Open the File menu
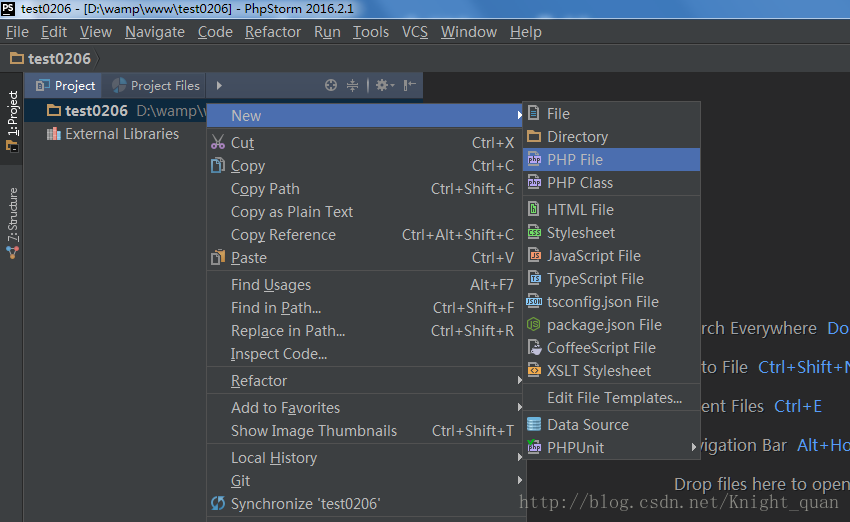Viewport: 850px width, 522px height. pos(17,32)
